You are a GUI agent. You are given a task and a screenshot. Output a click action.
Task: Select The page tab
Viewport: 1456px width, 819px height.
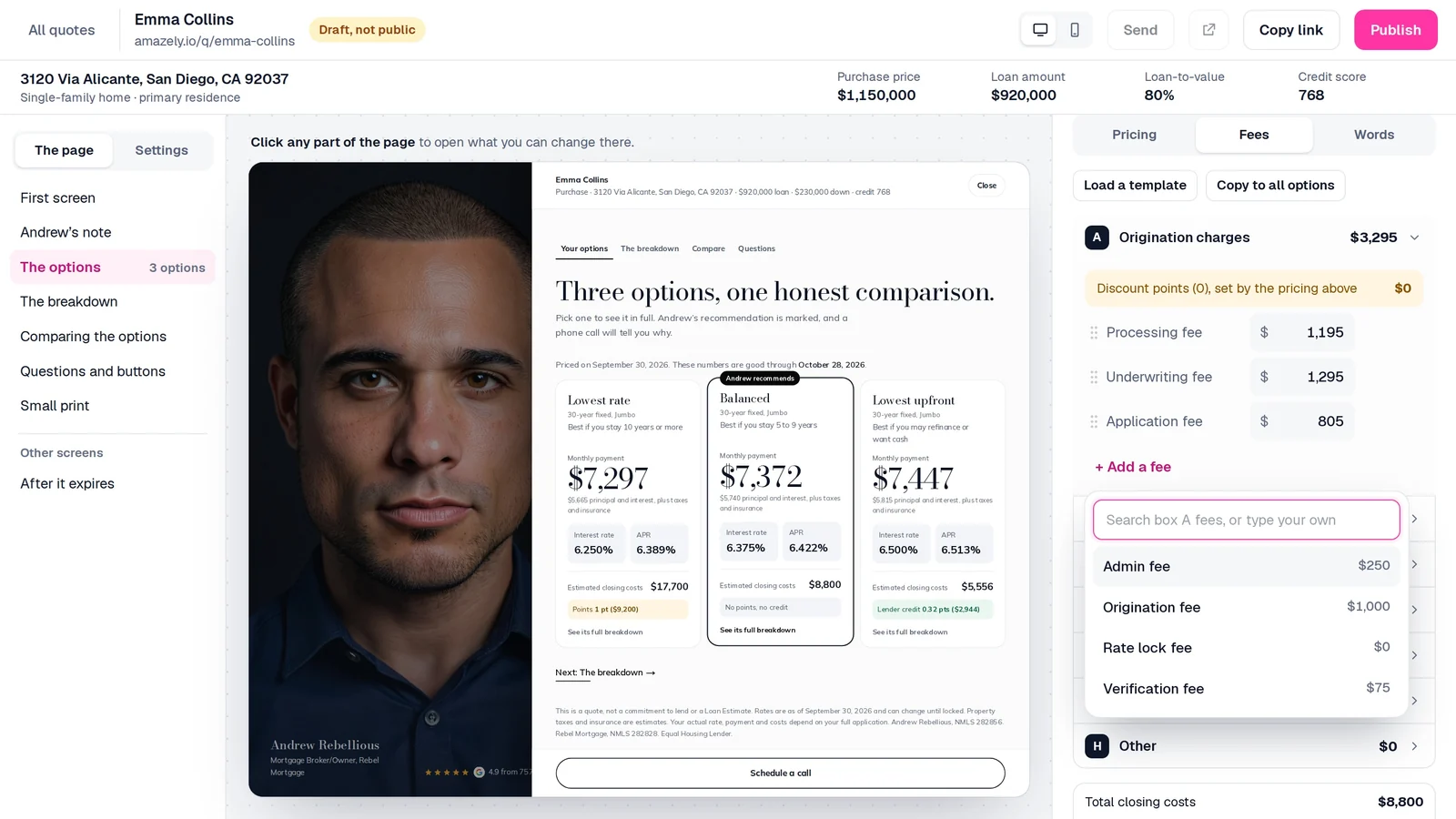pos(64,150)
